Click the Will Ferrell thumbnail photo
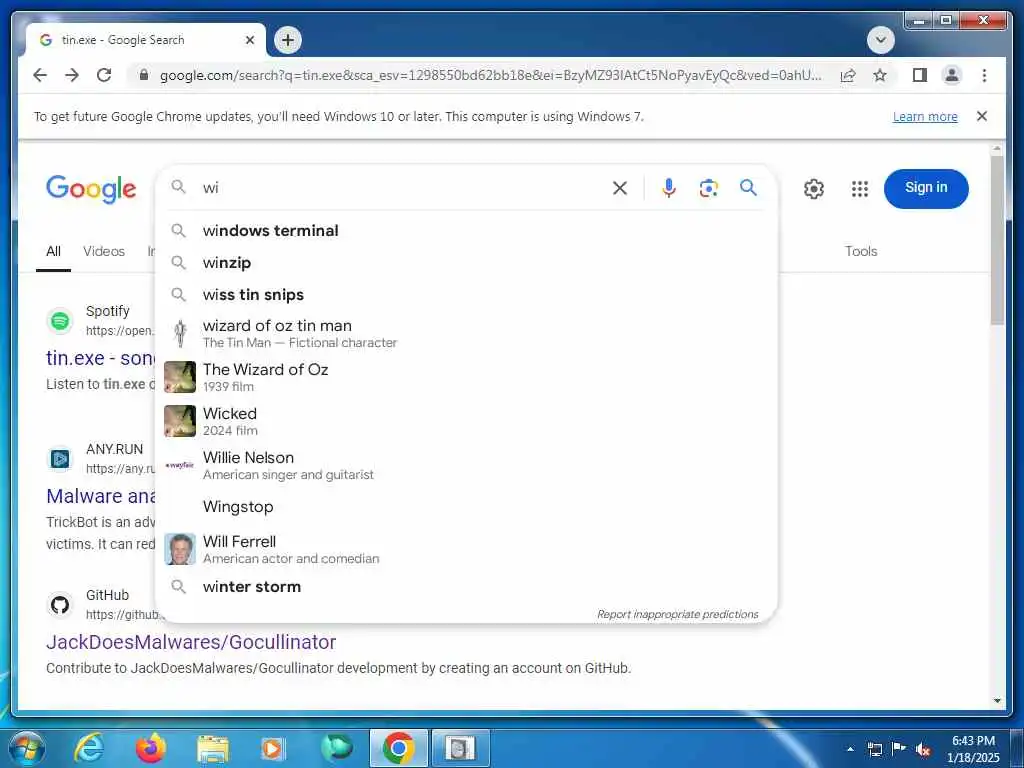1024x768 pixels. click(180, 549)
